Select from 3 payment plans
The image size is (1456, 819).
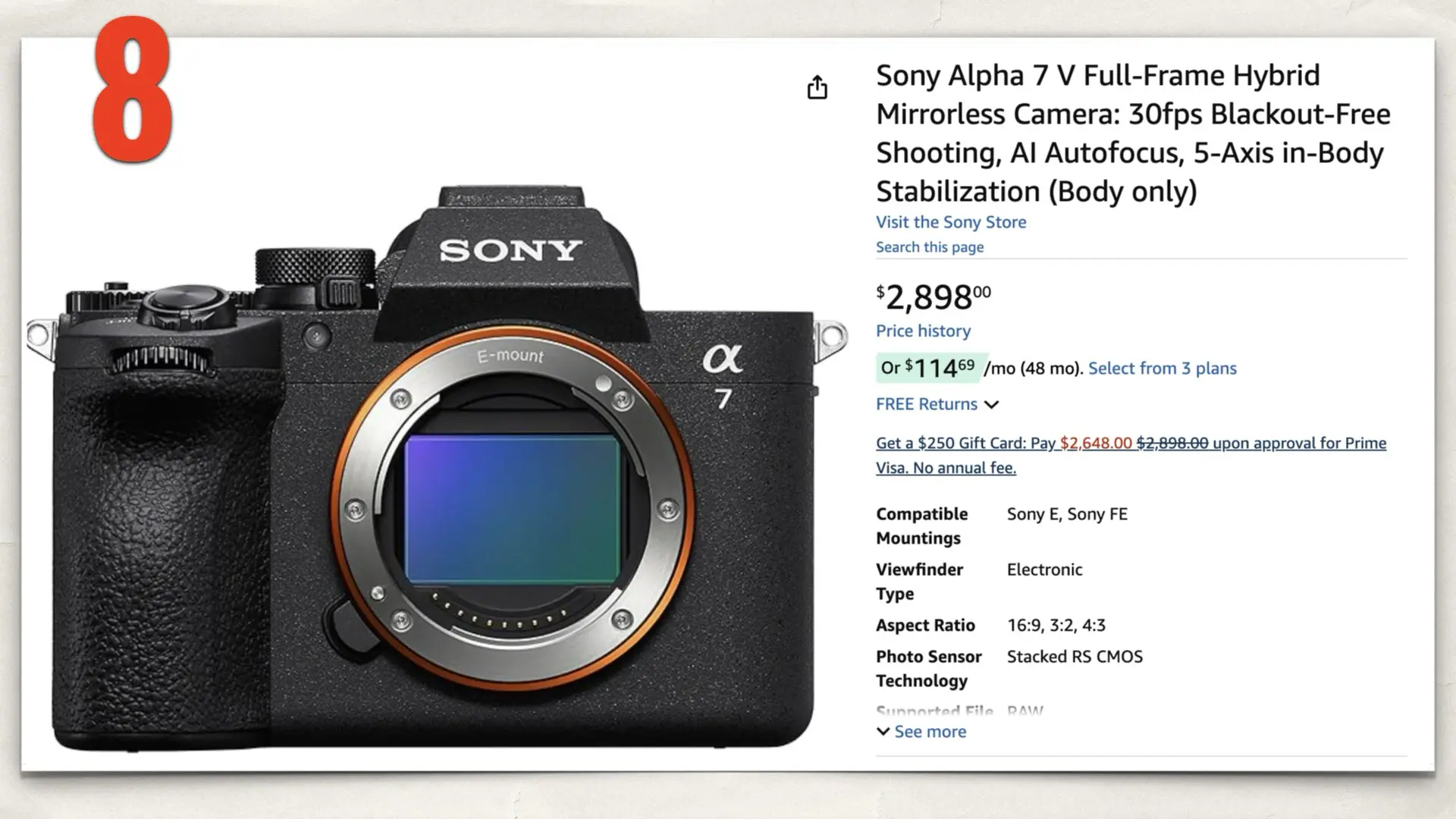coord(1163,368)
